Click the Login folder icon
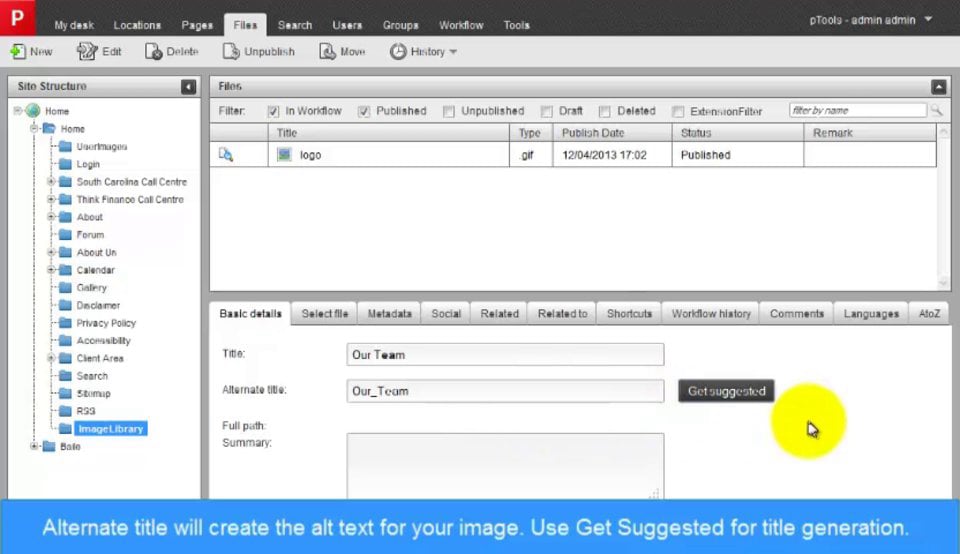 [65, 164]
